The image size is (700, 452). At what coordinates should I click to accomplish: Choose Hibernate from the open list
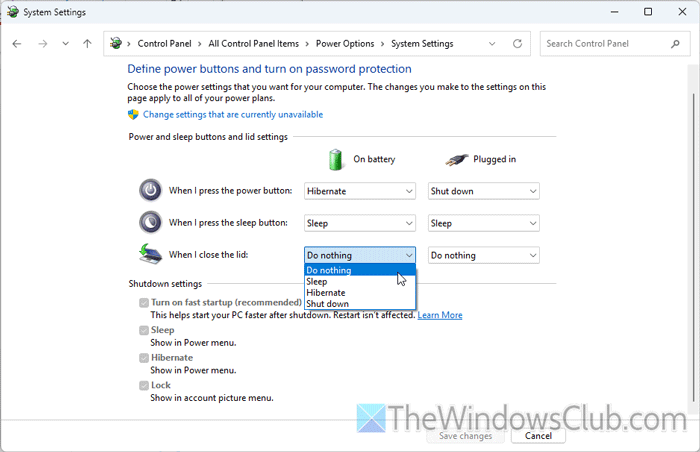pyautogui.click(x=360, y=293)
